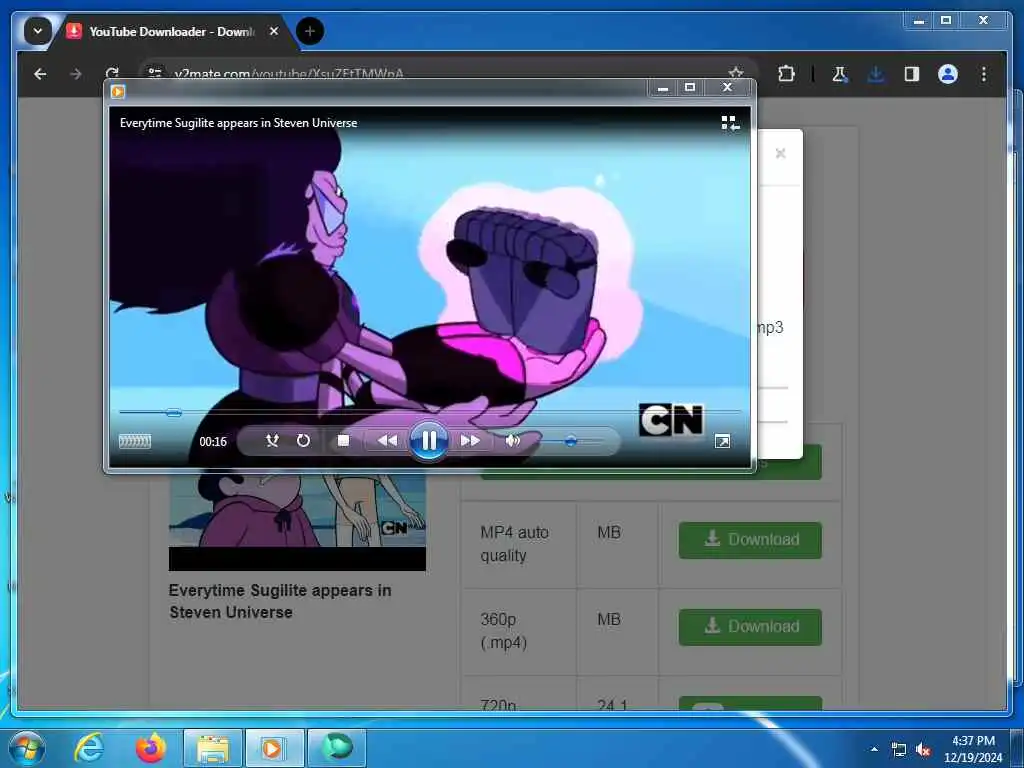This screenshot has height=768, width=1024.
Task: Open the network tray icon
Action: coord(899,750)
